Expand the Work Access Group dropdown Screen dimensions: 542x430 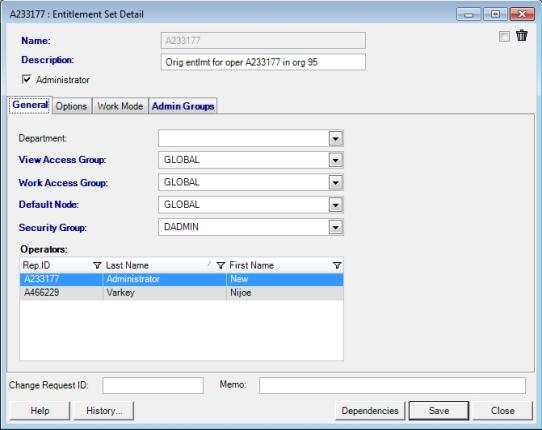pos(335,183)
